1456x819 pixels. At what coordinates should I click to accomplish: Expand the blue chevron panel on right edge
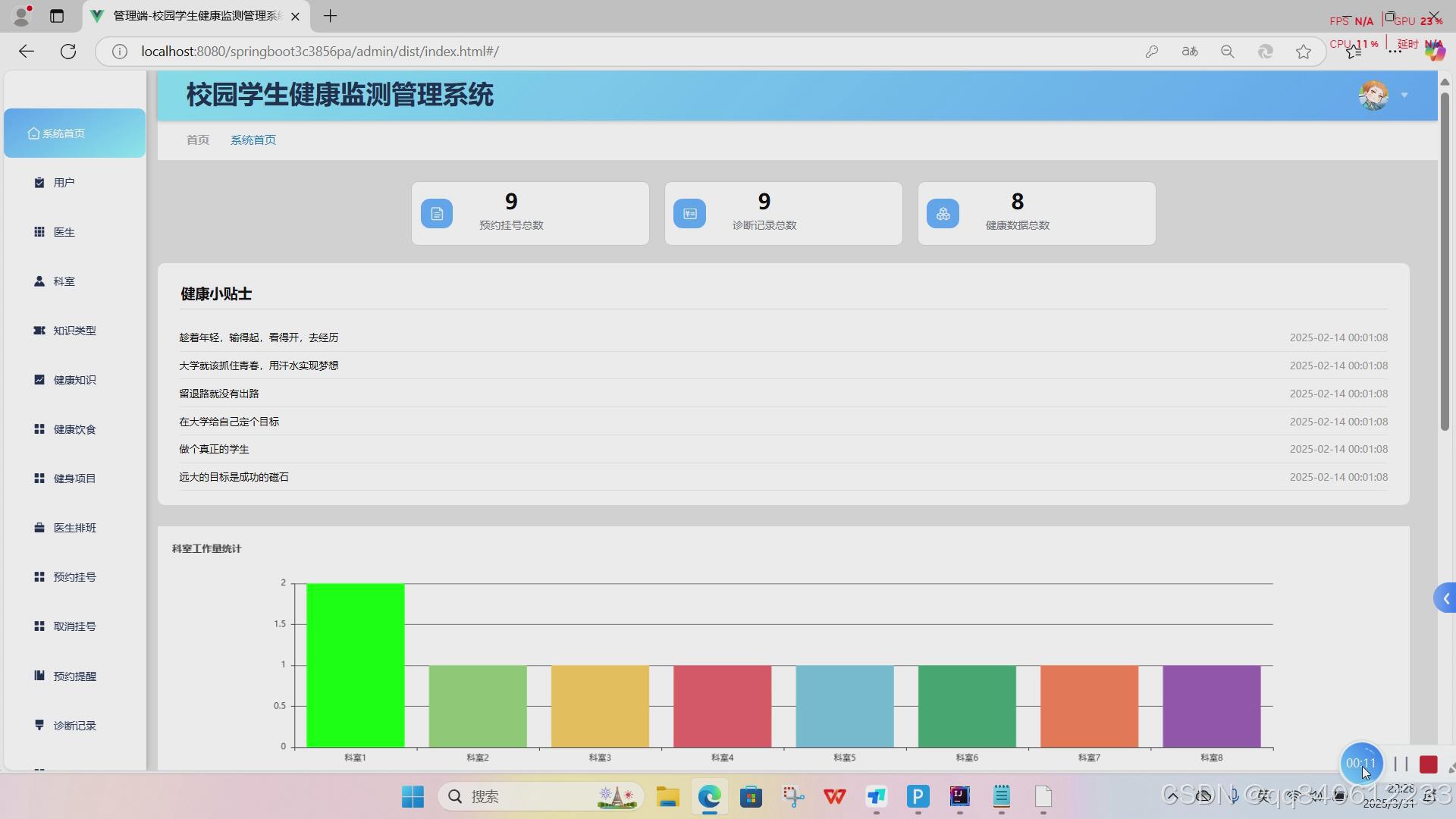tap(1445, 598)
